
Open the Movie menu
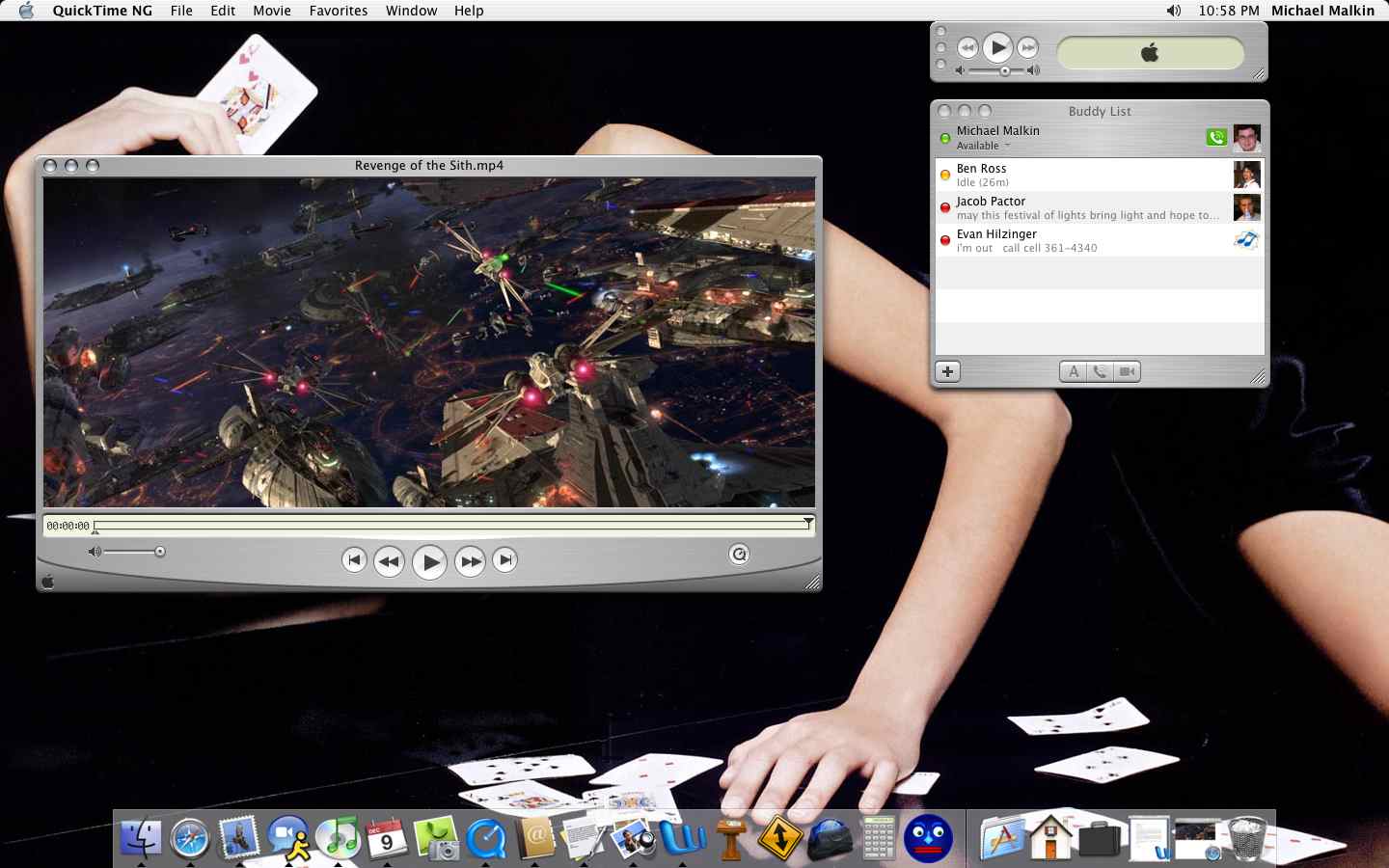(x=272, y=11)
